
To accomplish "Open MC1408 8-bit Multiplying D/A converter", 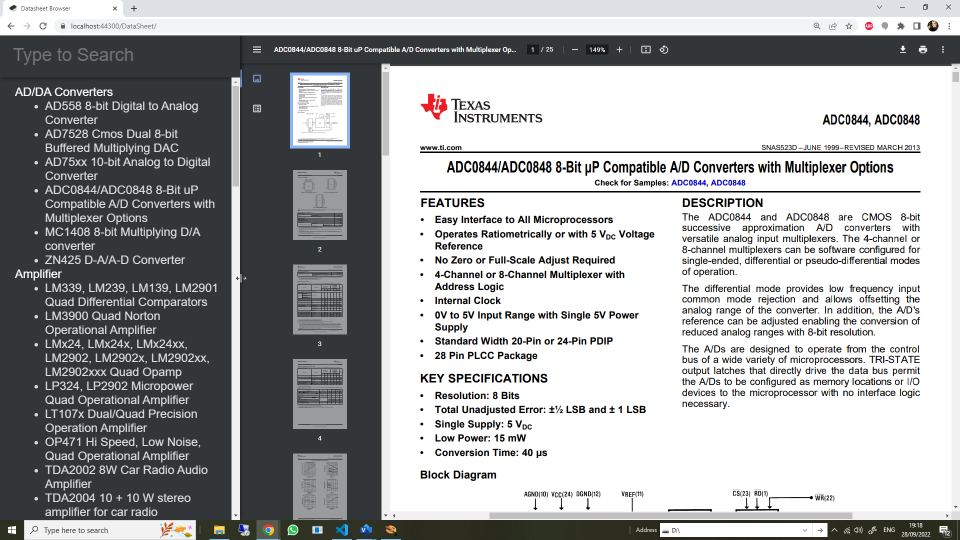I will (122, 239).
